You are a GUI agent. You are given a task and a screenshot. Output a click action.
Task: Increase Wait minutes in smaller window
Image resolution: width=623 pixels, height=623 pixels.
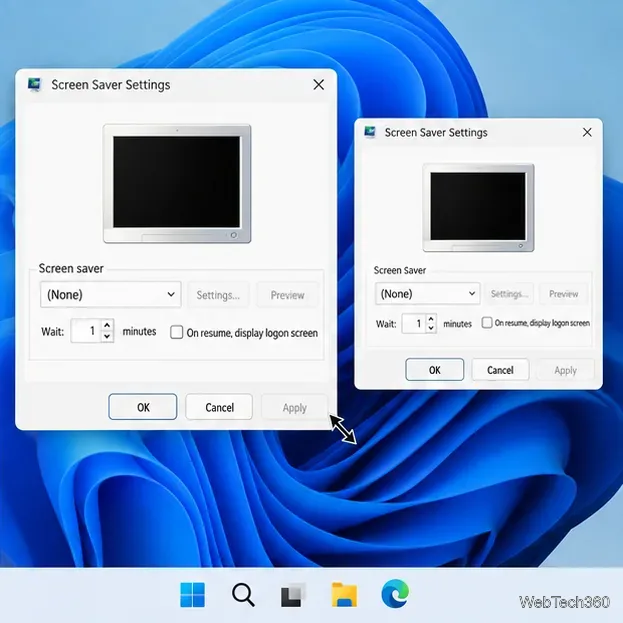coord(431,319)
